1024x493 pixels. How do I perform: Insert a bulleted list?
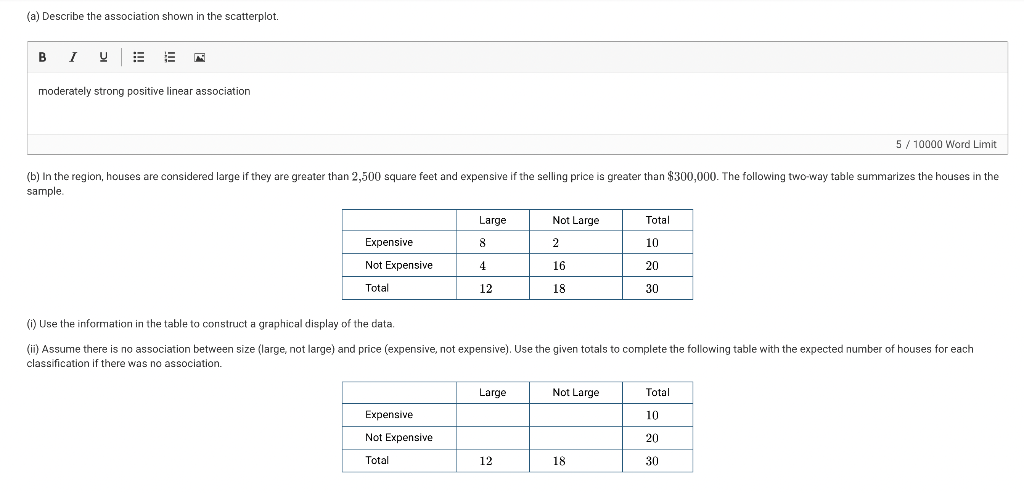(138, 57)
